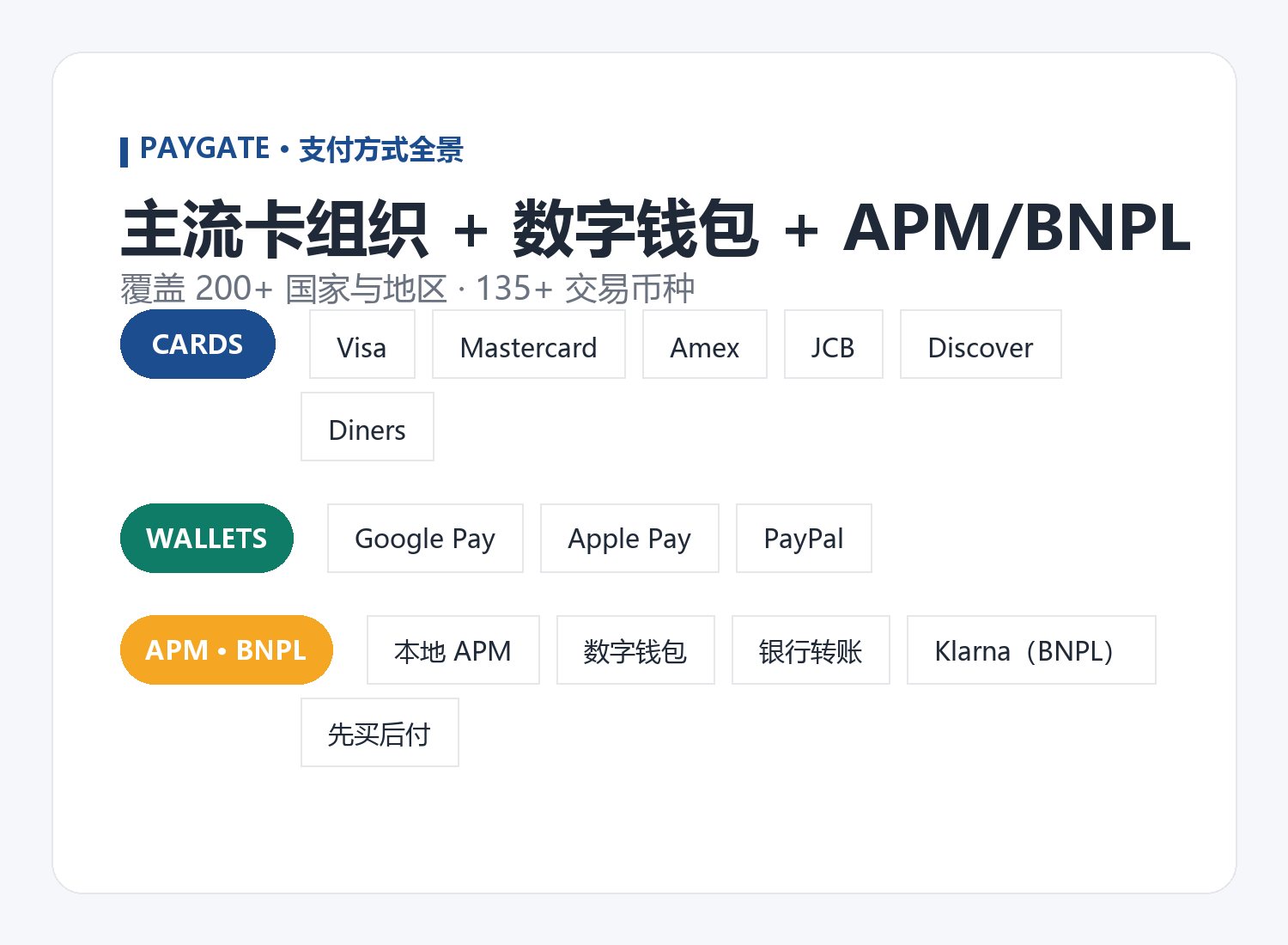This screenshot has height=945, width=1288.
Task: Click the WALLETS category pill
Action: click(x=207, y=539)
